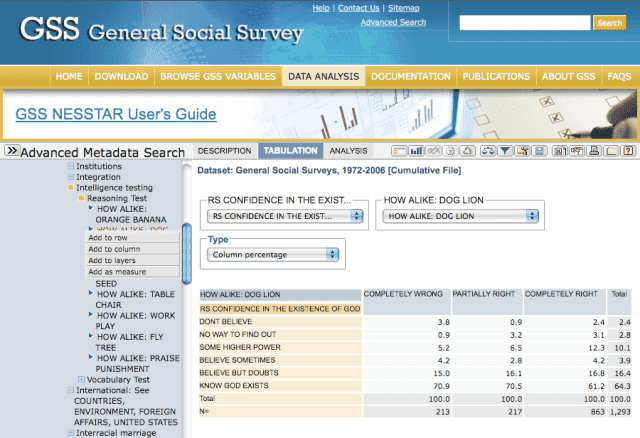Select Add to row menu option
Viewport: 640px width, 438px height.
[132, 238]
